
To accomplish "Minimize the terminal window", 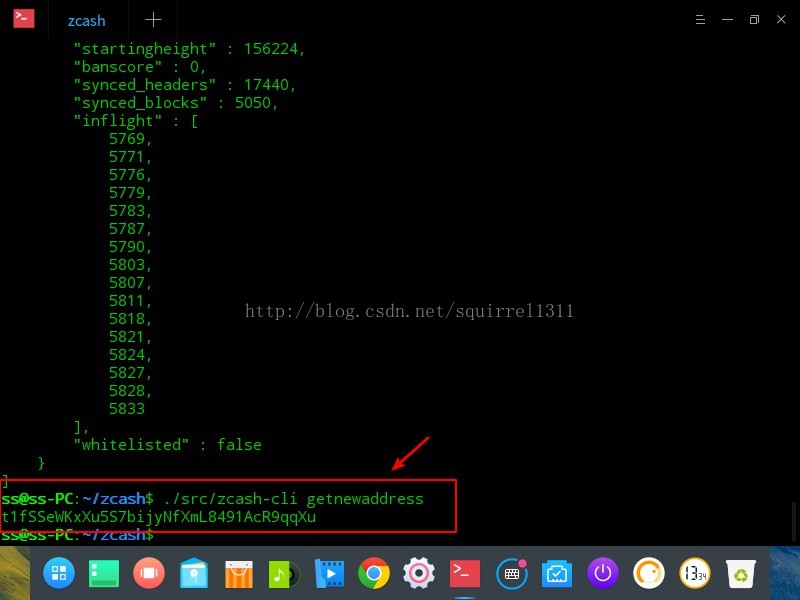I will 728,19.
